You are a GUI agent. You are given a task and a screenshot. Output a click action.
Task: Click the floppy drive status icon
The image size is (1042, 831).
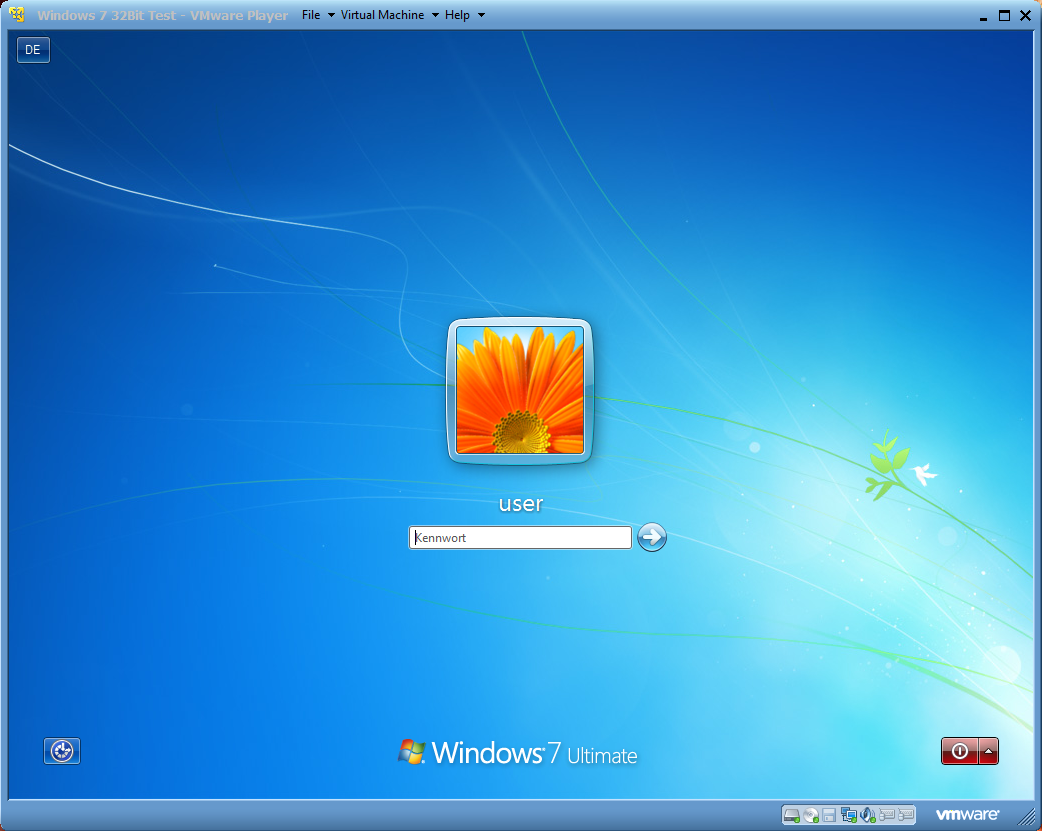coord(829,814)
